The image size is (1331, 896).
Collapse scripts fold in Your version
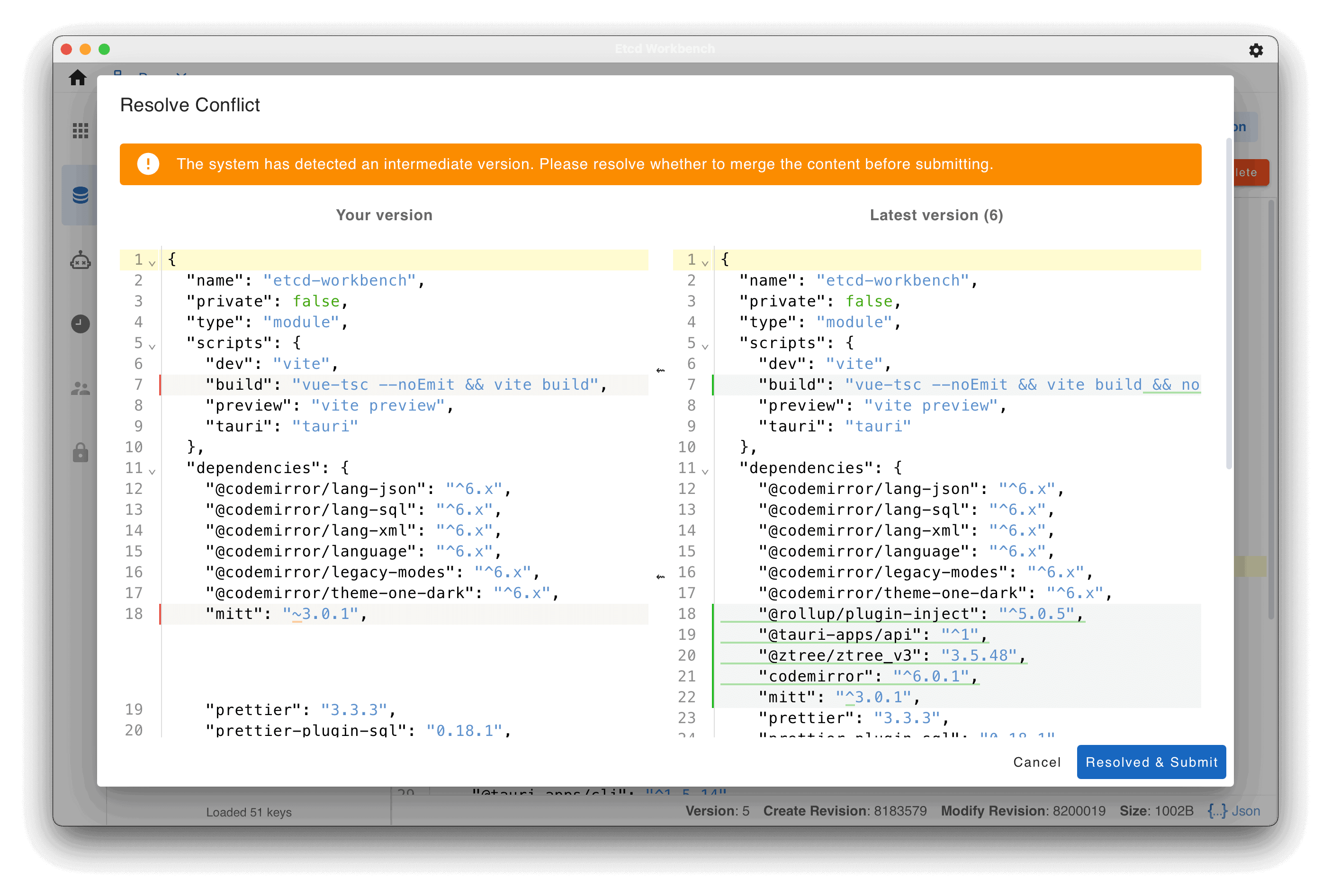coord(152,346)
